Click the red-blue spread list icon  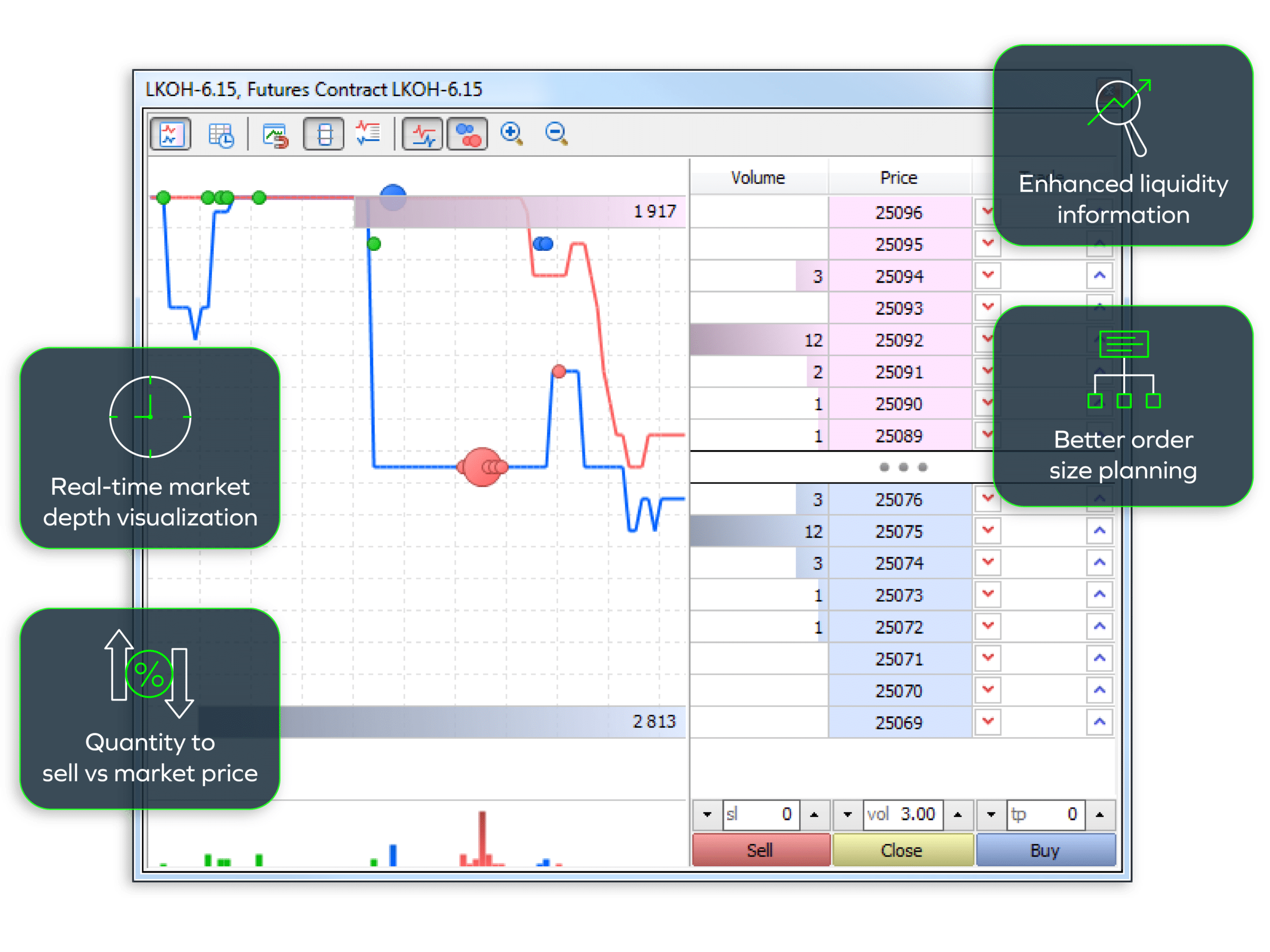tap(368, 133)
